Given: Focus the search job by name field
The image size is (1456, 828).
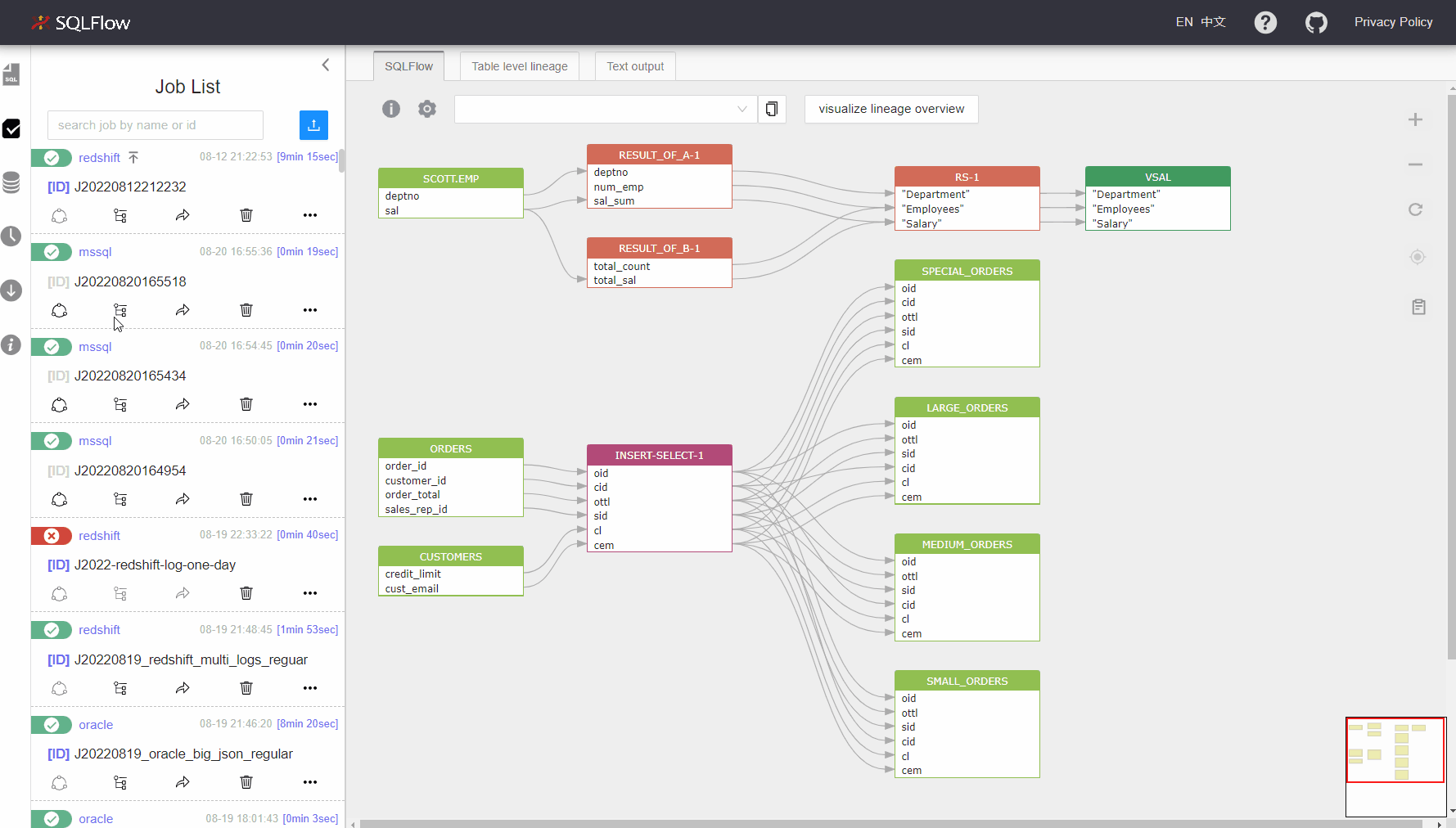Looking at the screenshot, I should (x=156, y=125).
